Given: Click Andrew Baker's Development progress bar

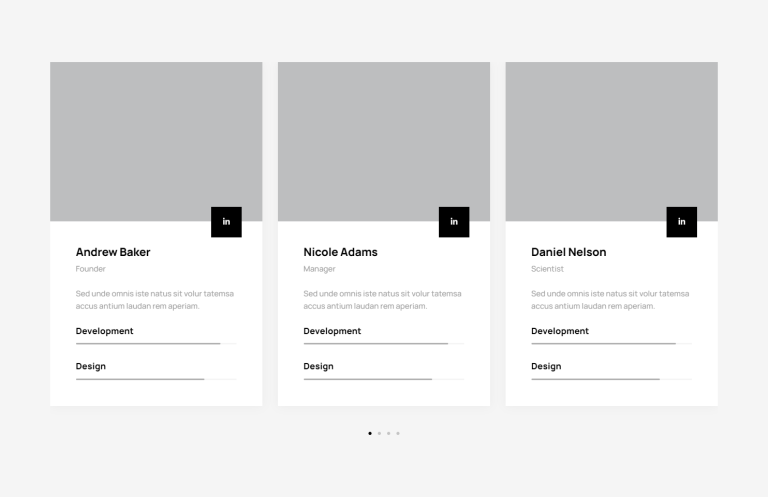Looking at the screenshot, I should click(156, 344).
